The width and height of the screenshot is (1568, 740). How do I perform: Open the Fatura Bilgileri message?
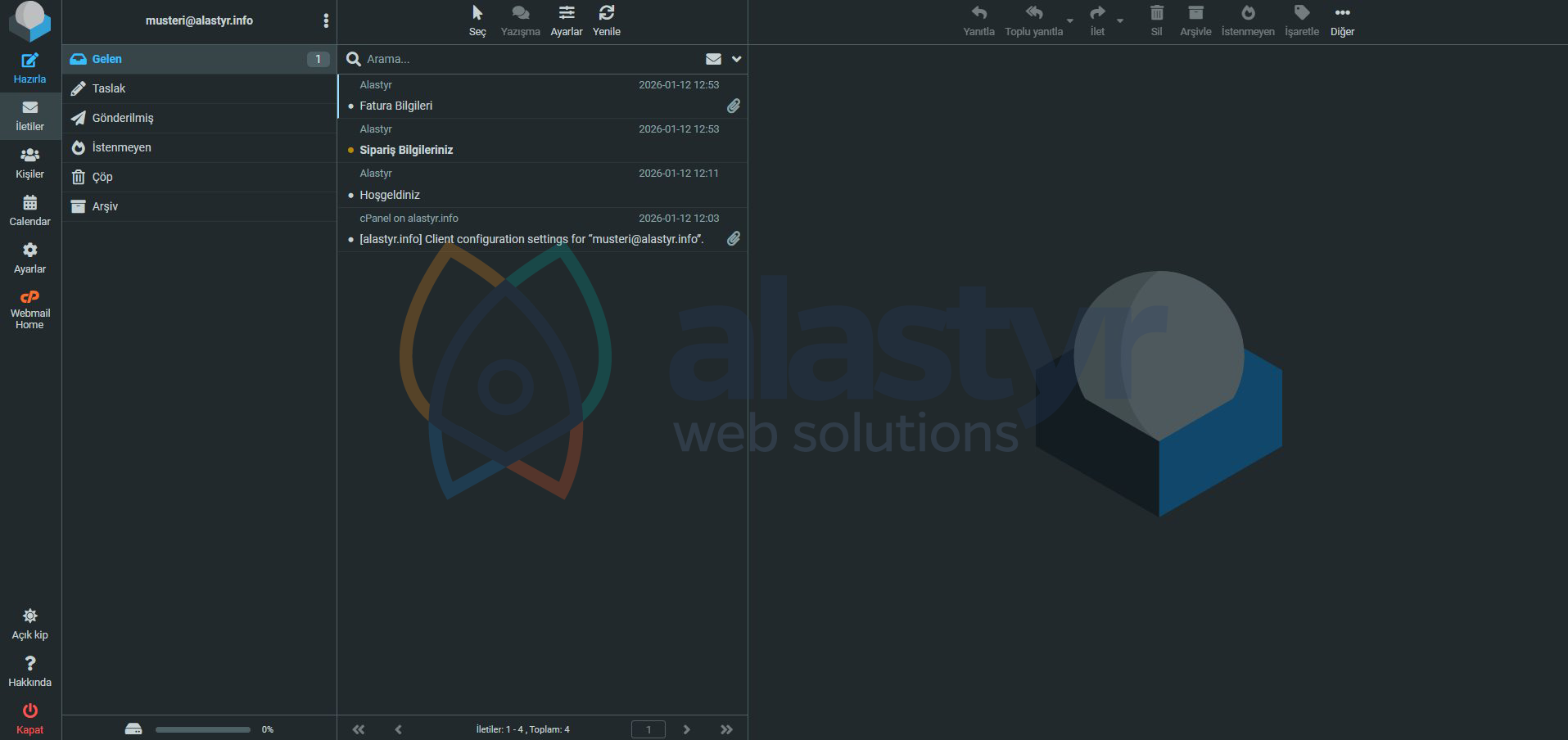coord(395,106)
